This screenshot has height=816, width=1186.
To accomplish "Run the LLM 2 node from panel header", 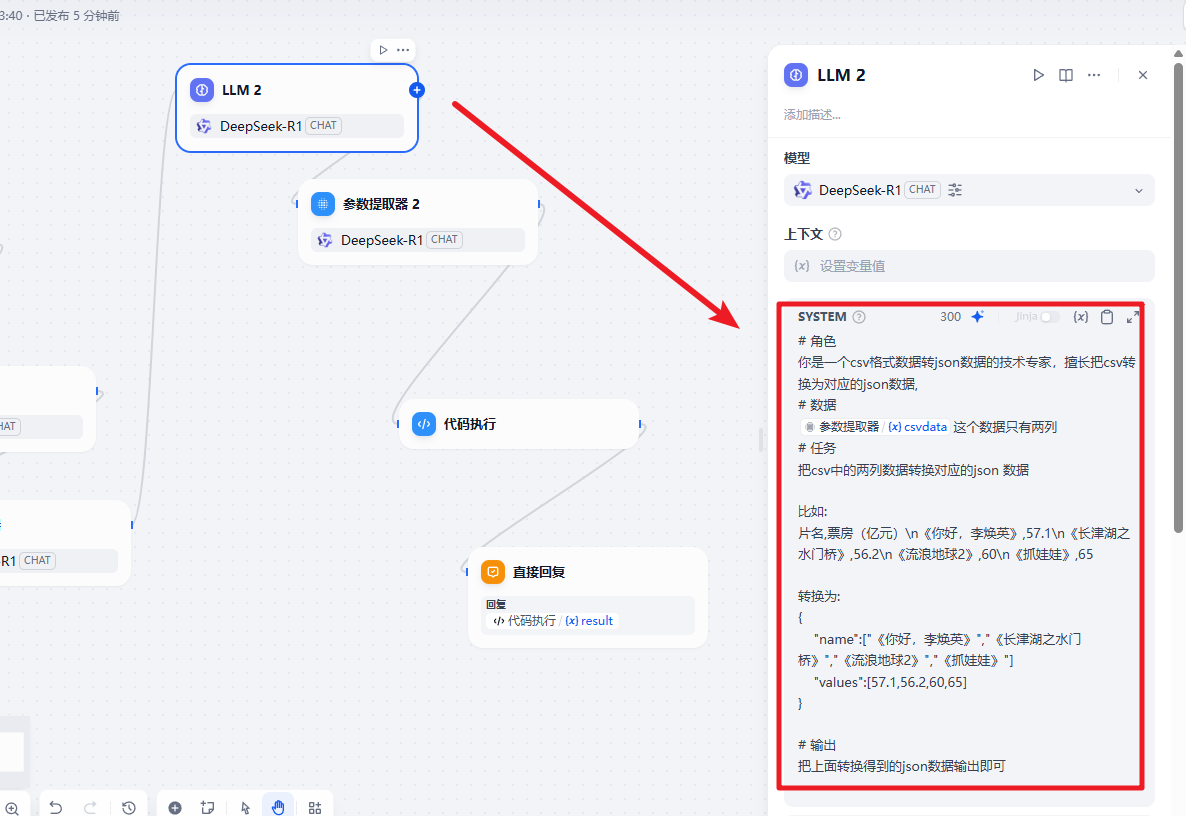I will click(x=1038, y=75).
